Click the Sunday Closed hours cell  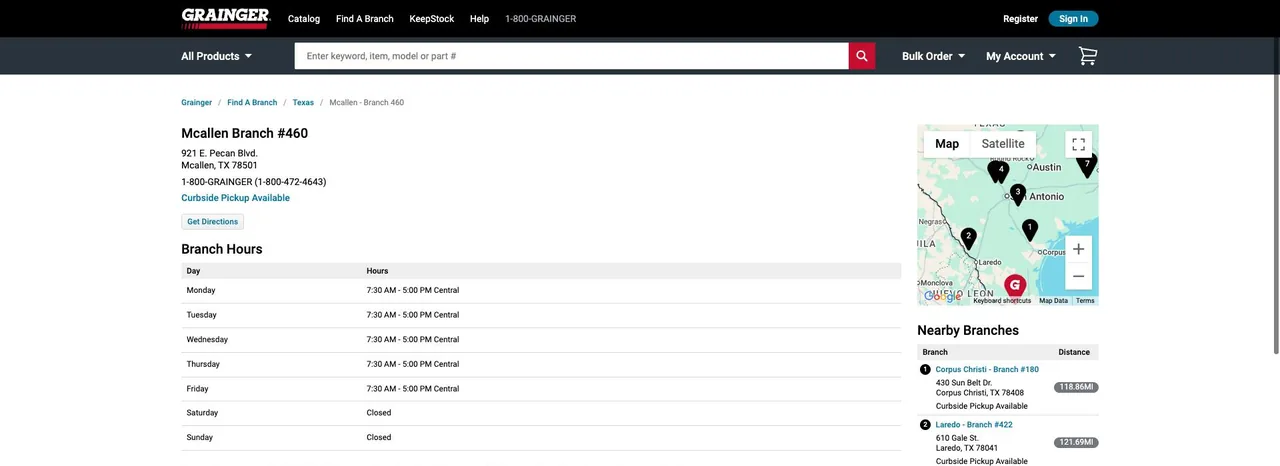point(379,438)
